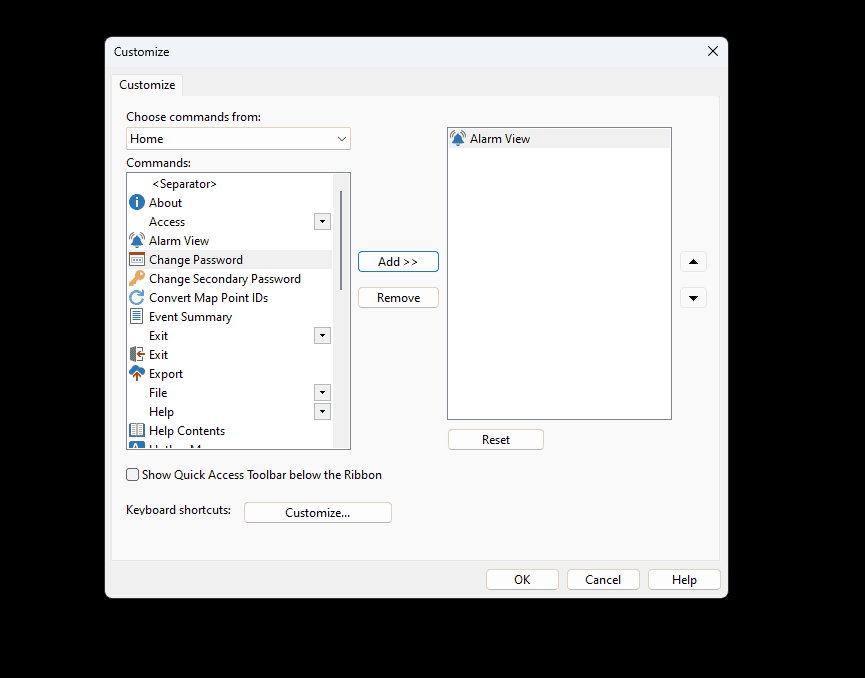Move selected item down with down arrow

coord(693,298)
